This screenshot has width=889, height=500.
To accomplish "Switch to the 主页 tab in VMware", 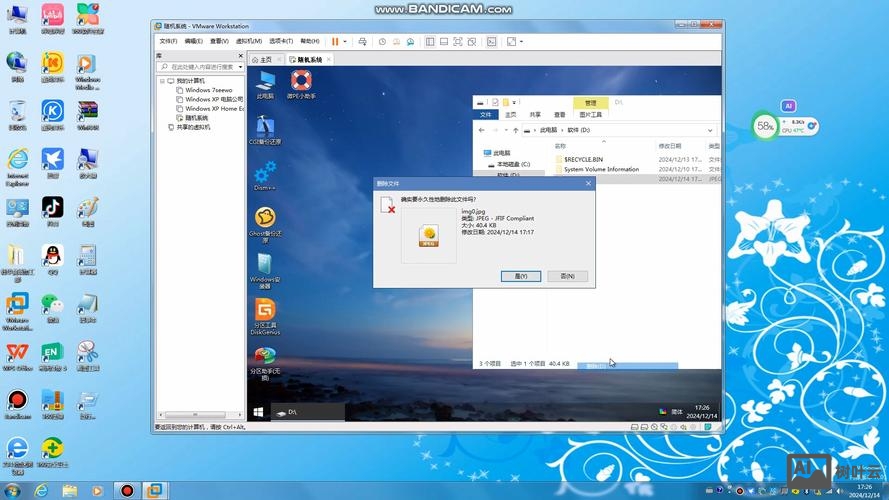I will [265, 60].
